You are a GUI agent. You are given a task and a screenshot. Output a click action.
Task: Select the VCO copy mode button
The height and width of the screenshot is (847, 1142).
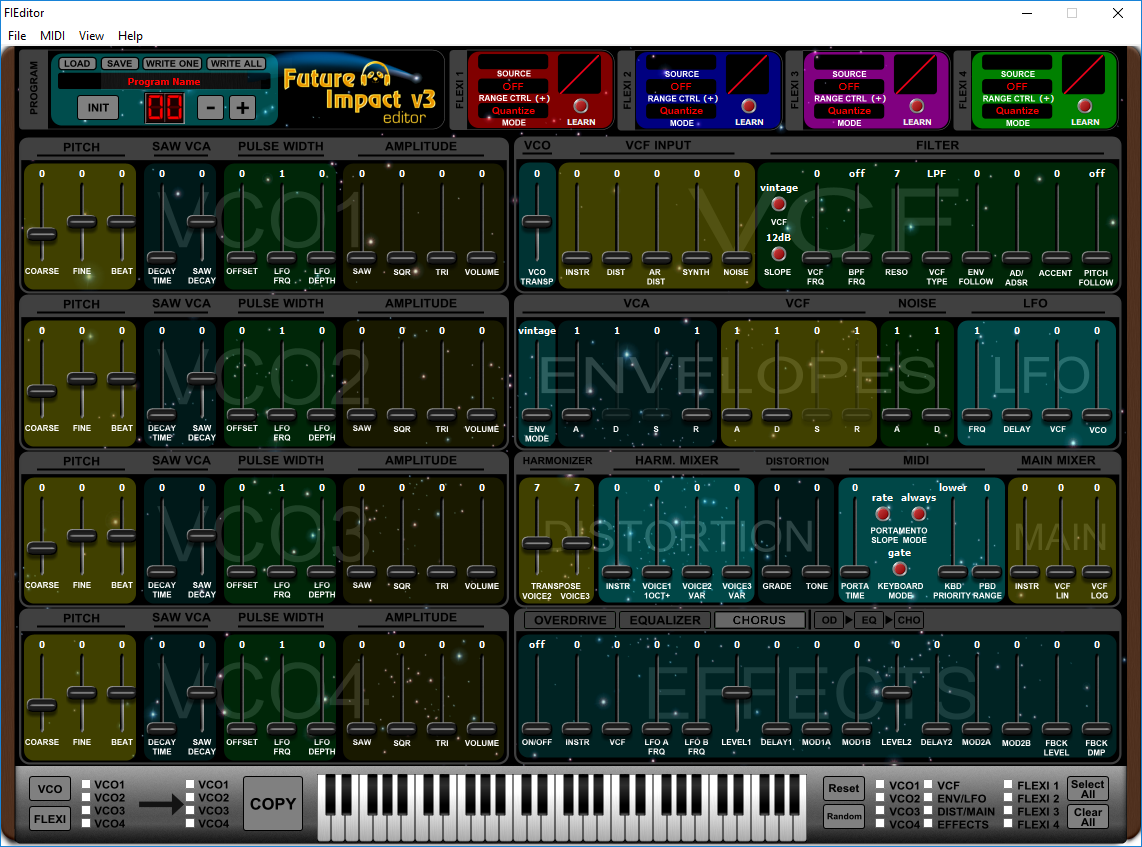50,789
